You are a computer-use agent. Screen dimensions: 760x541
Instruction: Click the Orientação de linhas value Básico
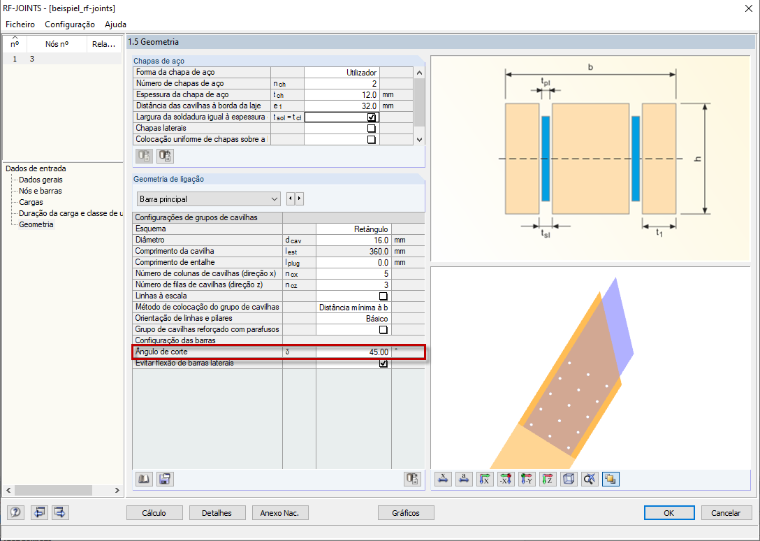[354, 318]
